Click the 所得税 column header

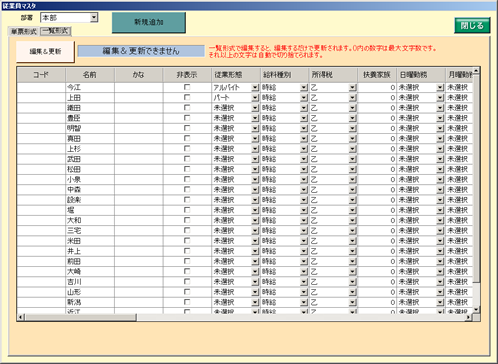pos(333,75)
